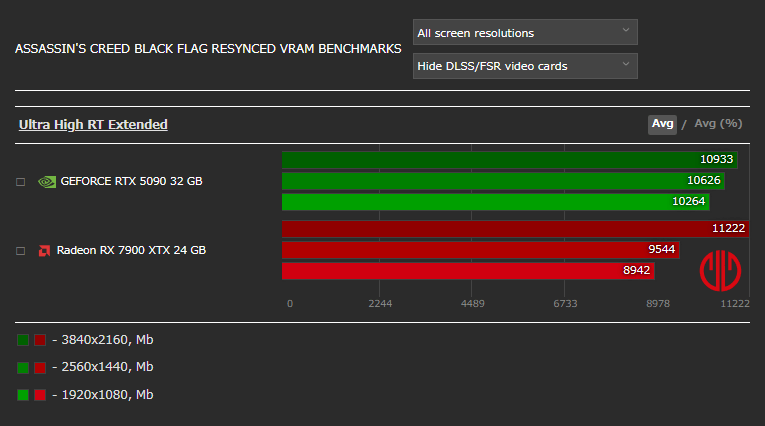The height and width of the screenshot is (426, 765).
Task: Tick the Radeon RX 7900 XTX checkbox
Action: [20, 251]
